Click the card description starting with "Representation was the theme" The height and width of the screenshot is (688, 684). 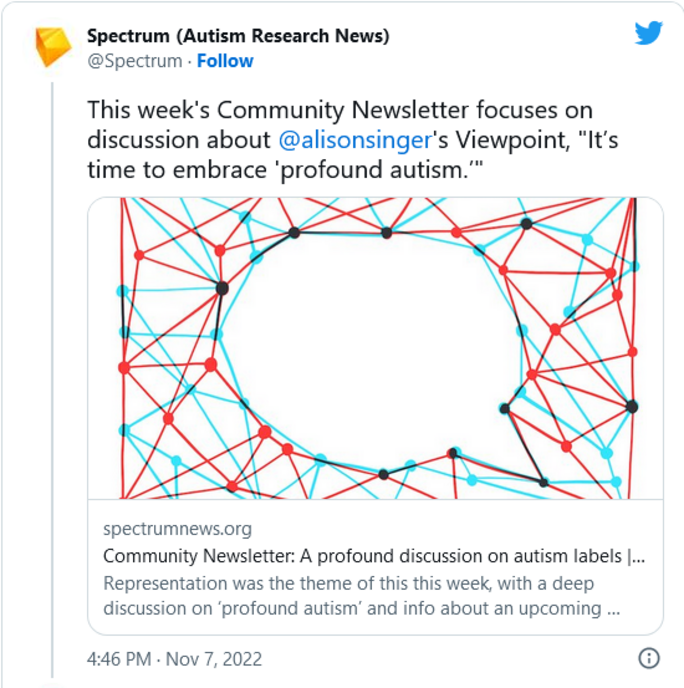coord(362,596)
